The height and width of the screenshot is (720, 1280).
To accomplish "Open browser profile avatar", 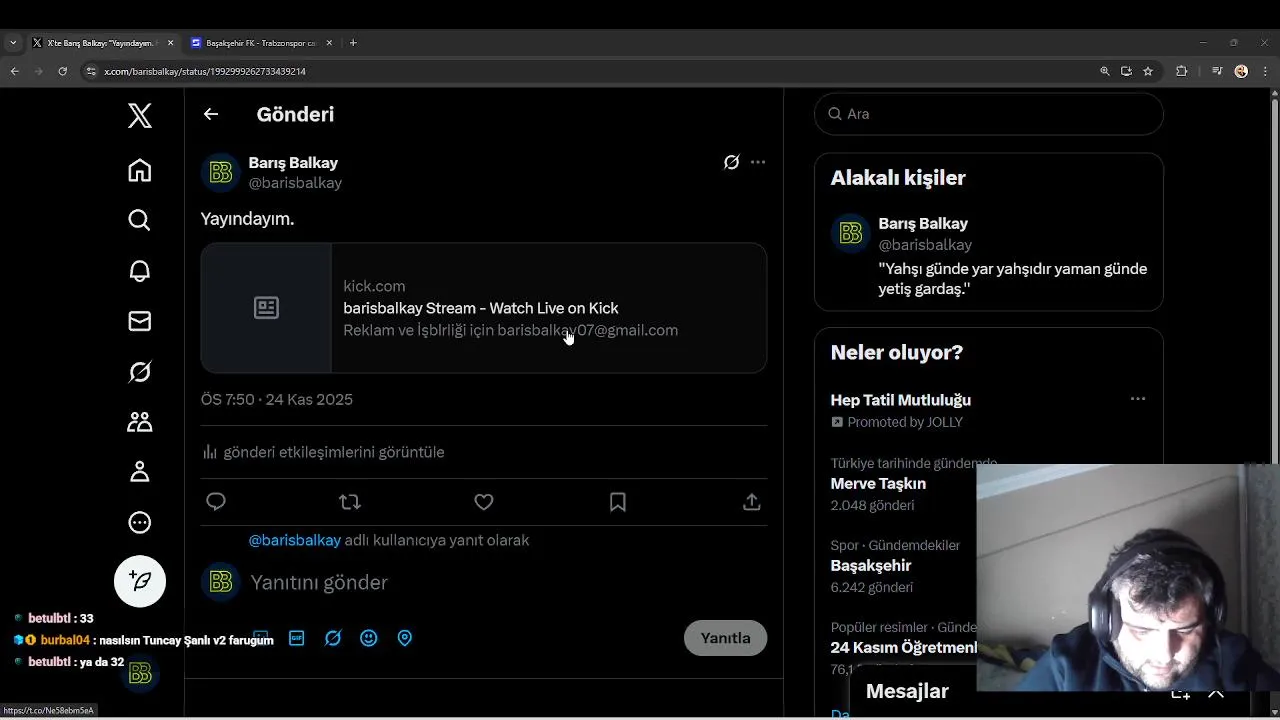I will click(1241, 71).
